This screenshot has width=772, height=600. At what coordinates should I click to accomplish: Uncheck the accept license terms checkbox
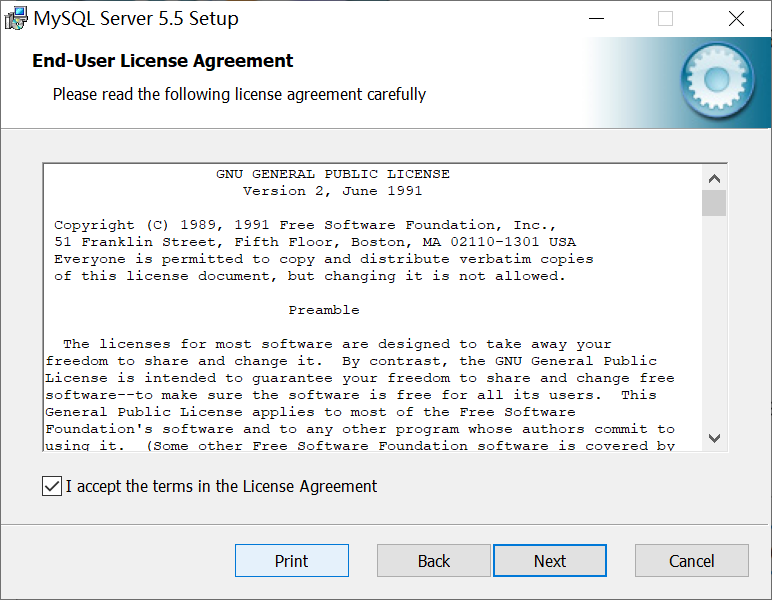click(x=52, y=486)
